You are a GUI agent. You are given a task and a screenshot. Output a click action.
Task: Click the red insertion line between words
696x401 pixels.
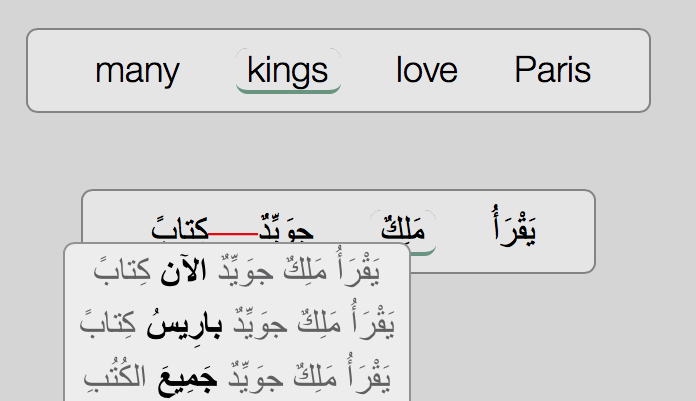(x=233, y=234)
